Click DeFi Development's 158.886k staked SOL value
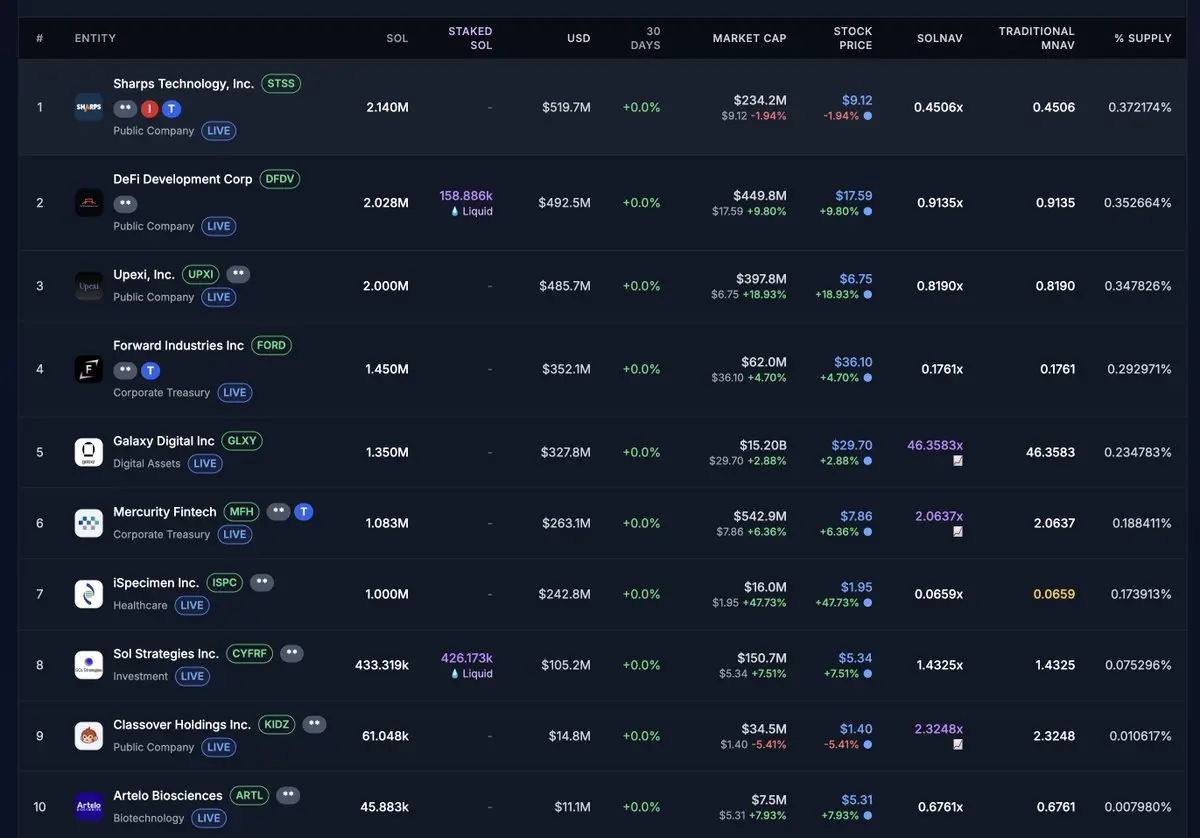 466,196
